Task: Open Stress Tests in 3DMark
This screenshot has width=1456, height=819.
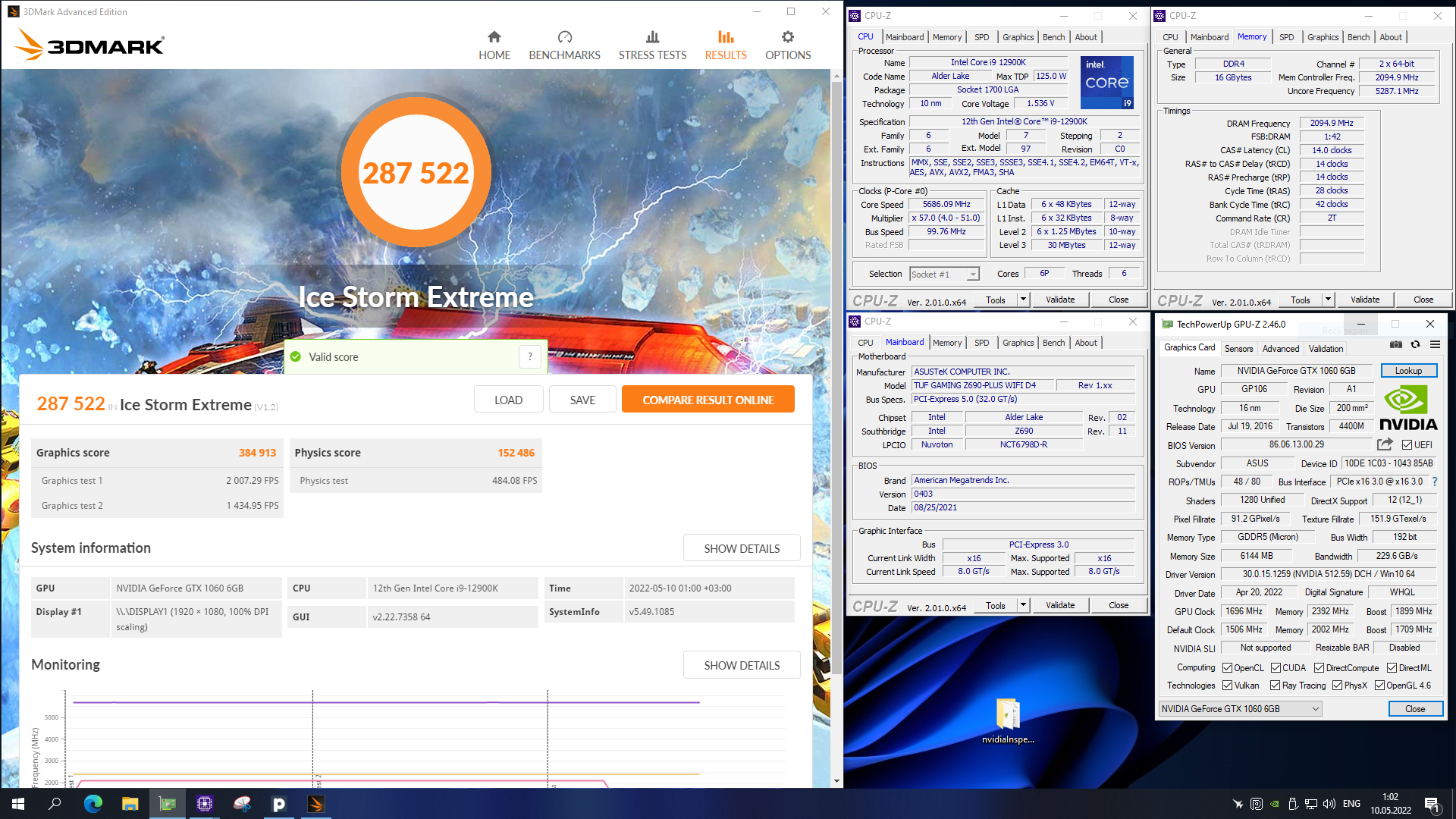Action: [652, 45]
